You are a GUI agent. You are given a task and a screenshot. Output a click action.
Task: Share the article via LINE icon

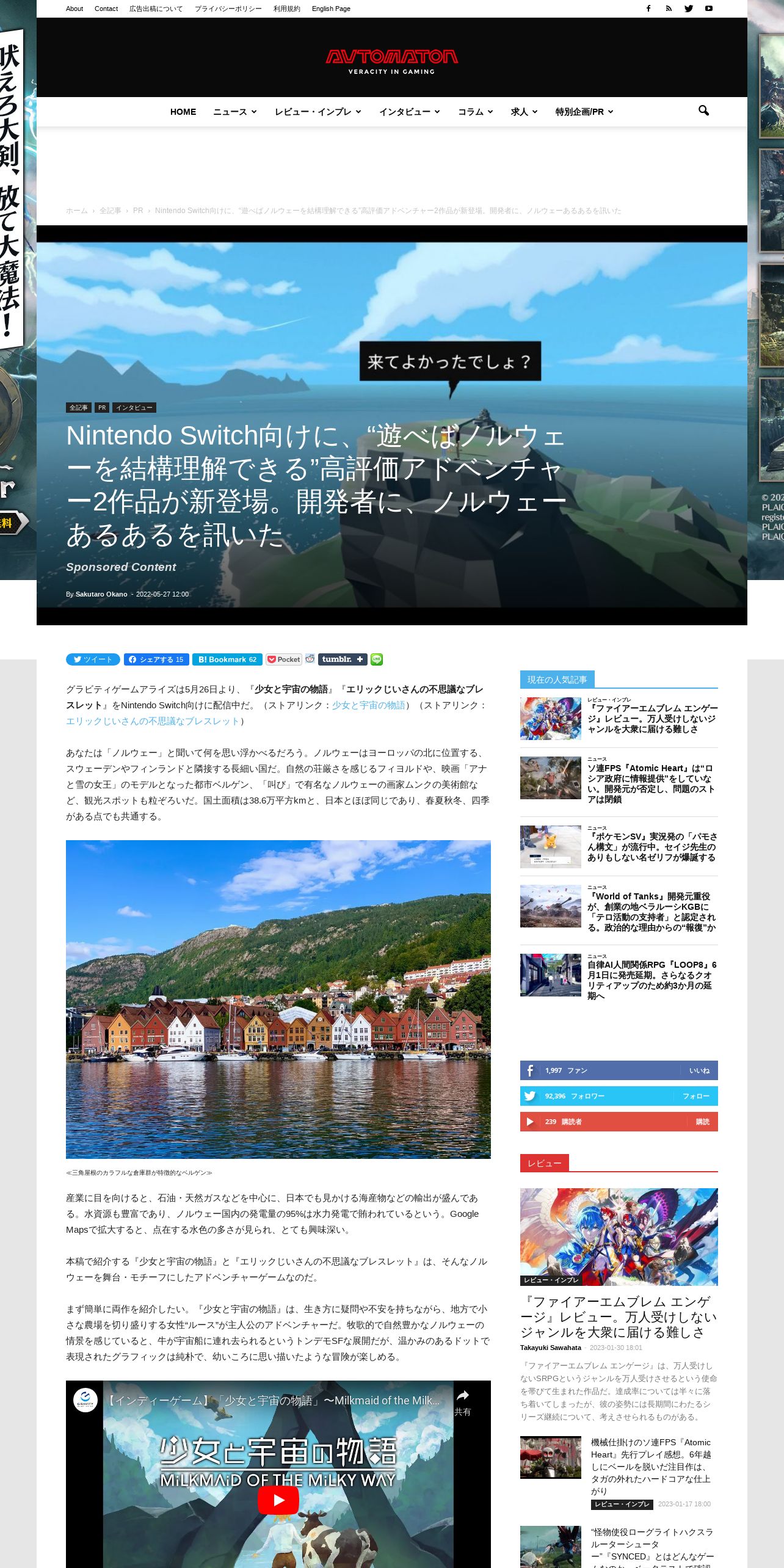[377, 659]
